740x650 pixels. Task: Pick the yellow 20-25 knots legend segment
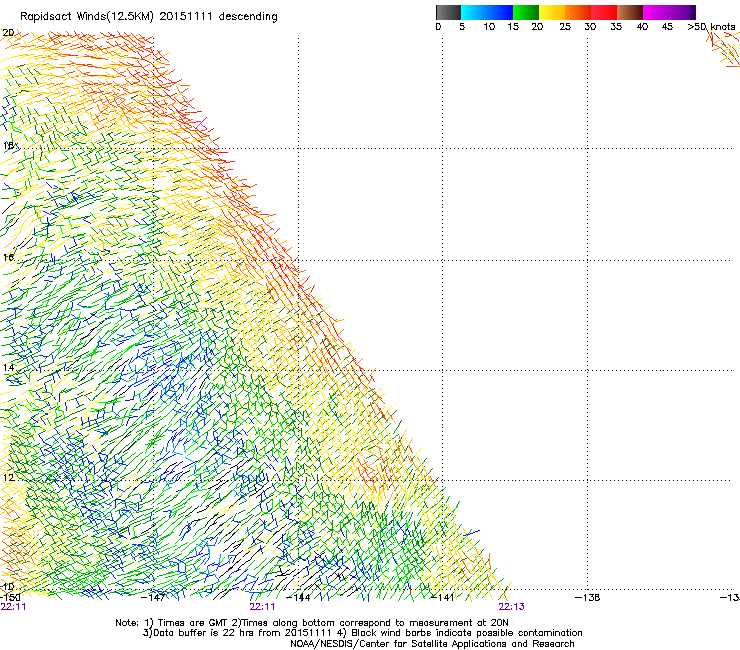click(552, 12)
